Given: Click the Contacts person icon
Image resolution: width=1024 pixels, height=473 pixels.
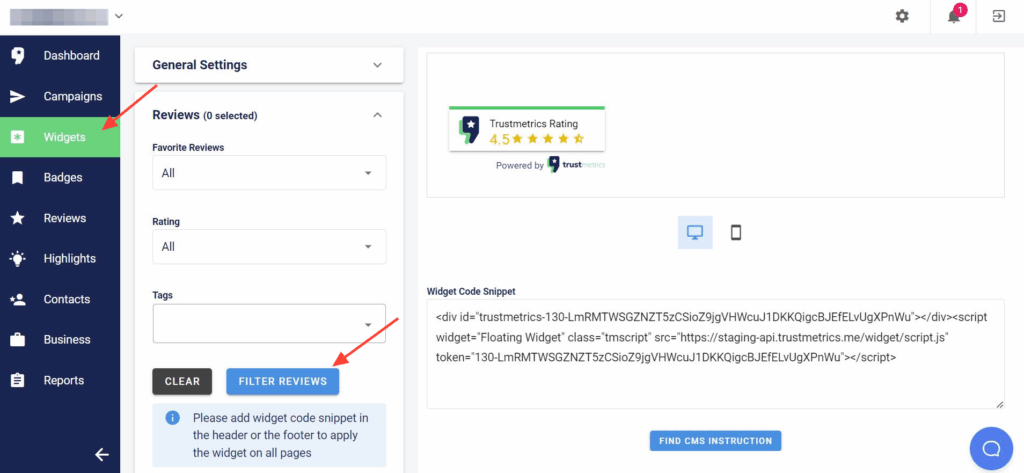Looking at the screenshot, I should point(18,299).
